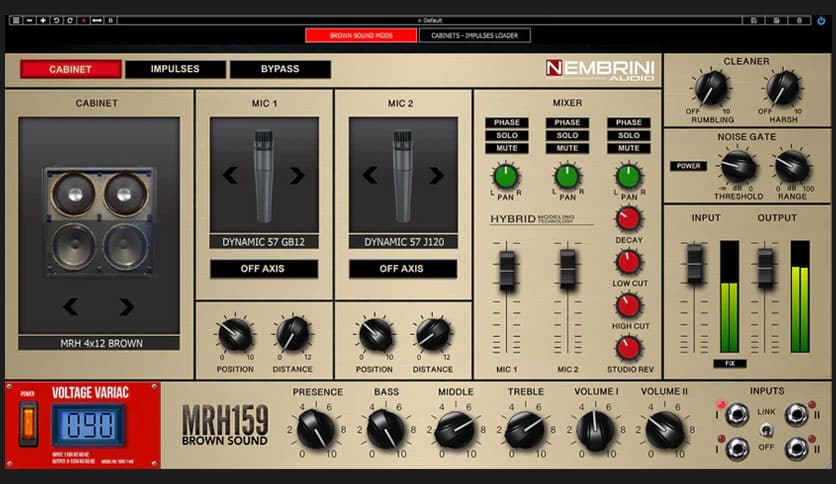Click the TREBLE amp knob

click(x=525, y=430)
